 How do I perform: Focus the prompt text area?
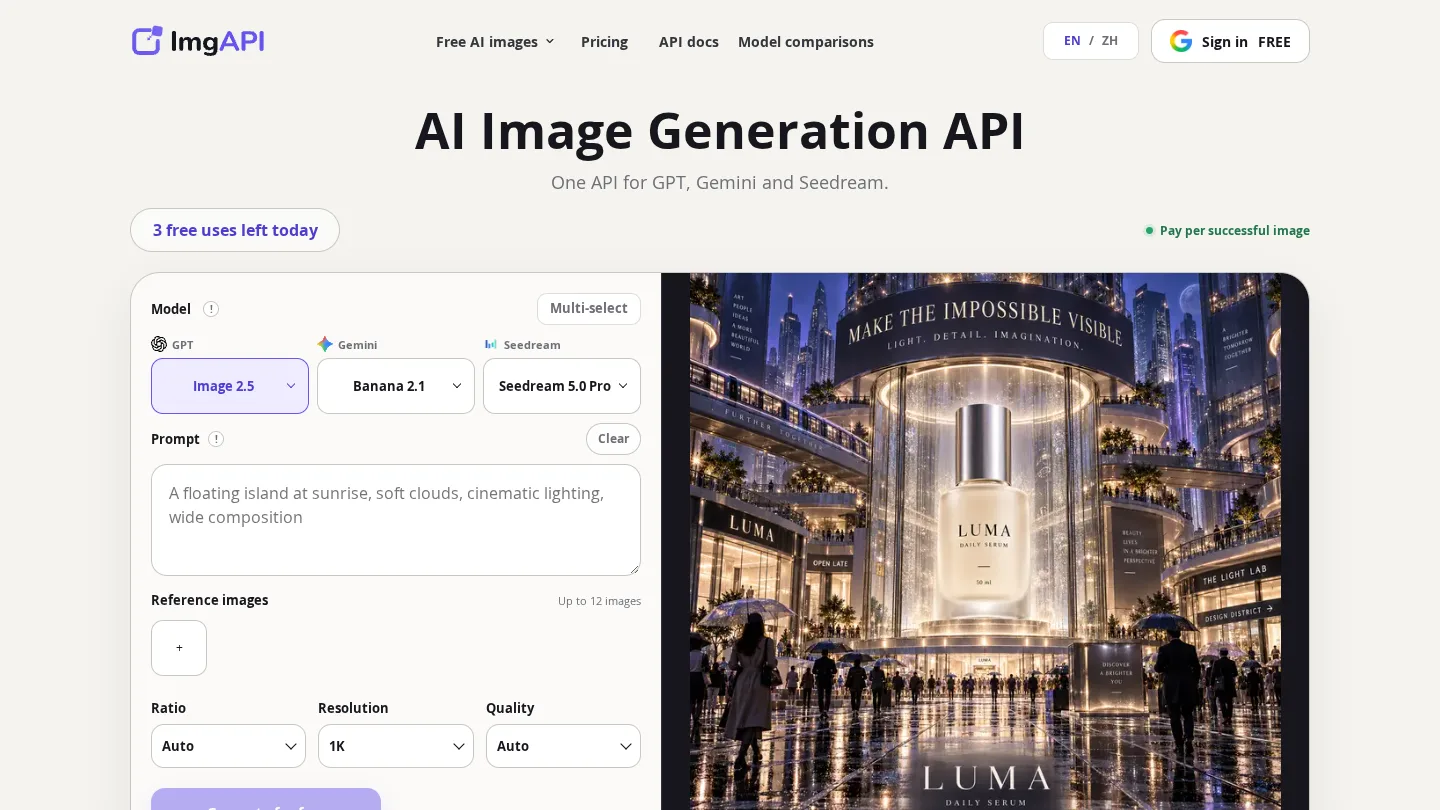click(396, 520)
